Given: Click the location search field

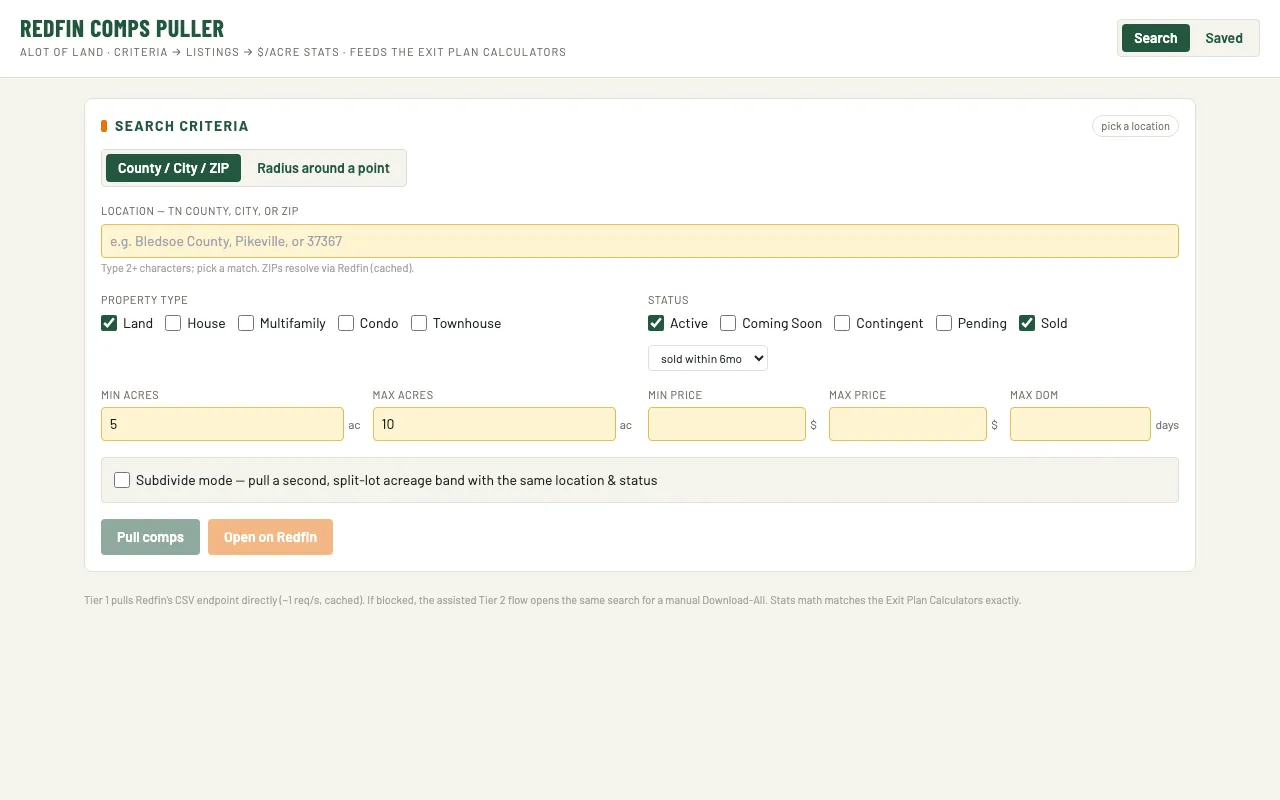Looking at the screenshot, I should click(x=640, y=241).
